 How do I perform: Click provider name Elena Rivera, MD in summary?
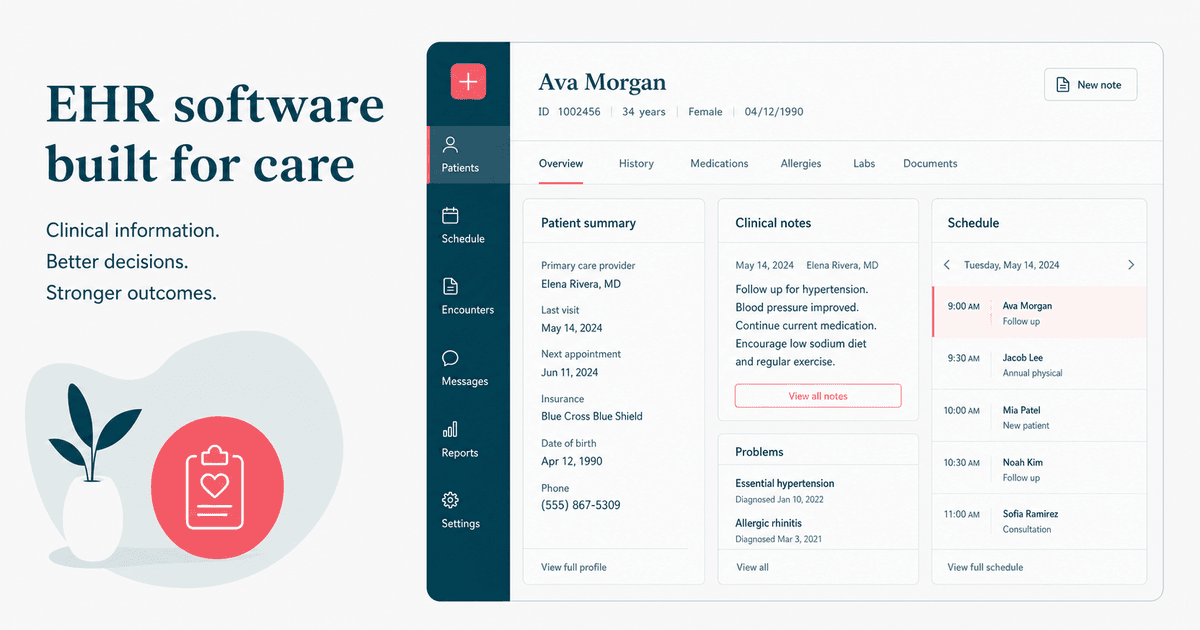581,284
